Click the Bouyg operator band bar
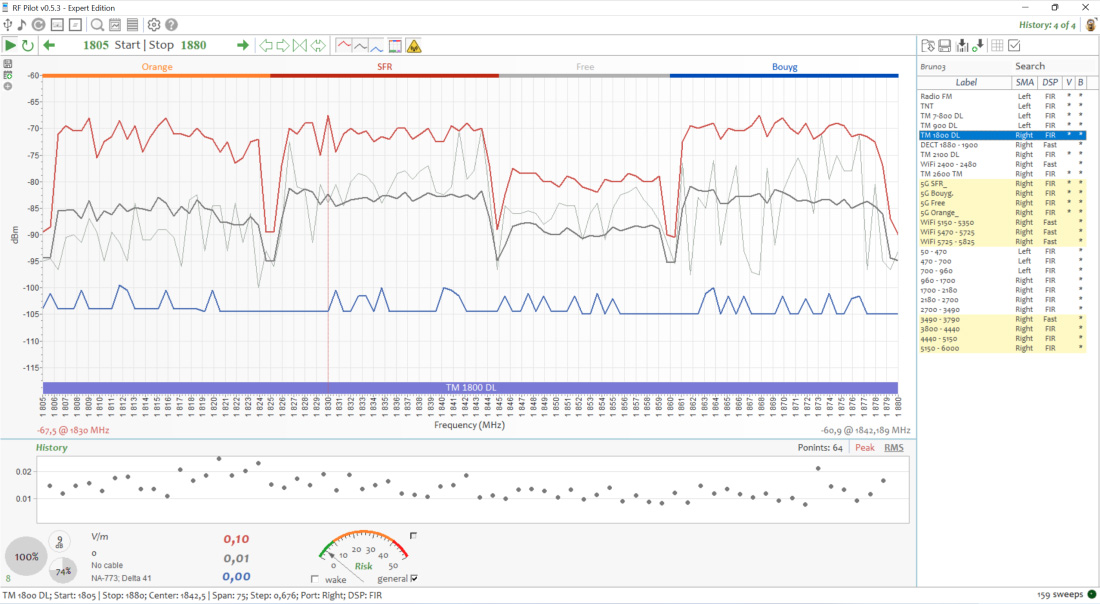 [x=784, y=68]
